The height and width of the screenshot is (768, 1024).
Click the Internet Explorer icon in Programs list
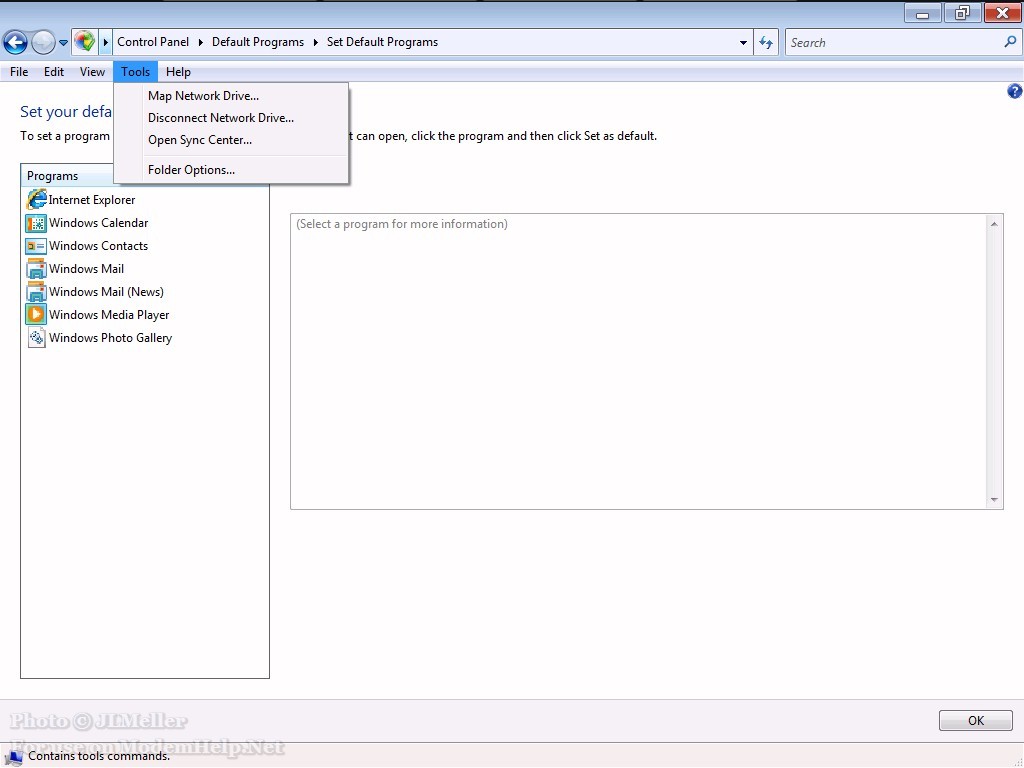(36, 200)
